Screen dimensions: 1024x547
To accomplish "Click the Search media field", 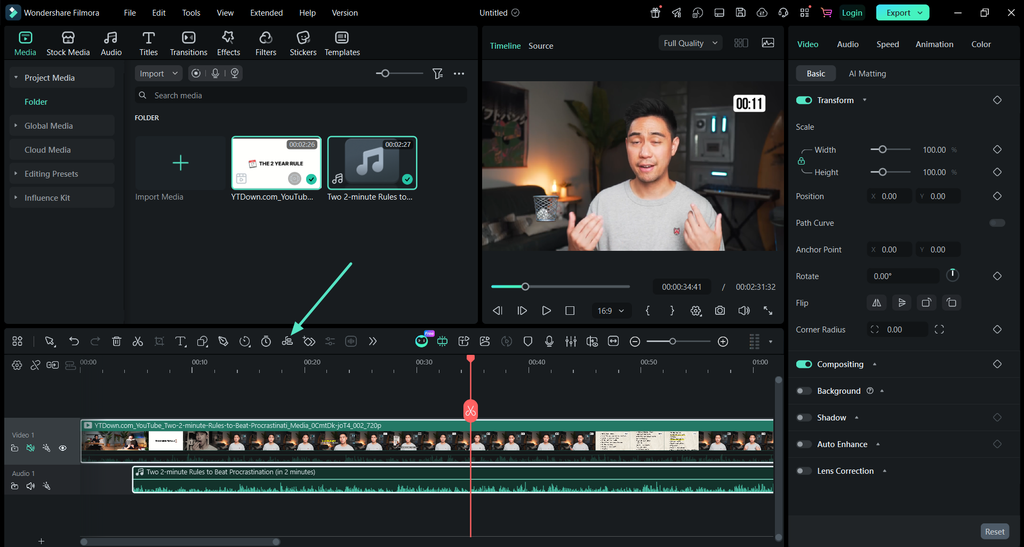I will pyautogui.click(x=301, y=95).
